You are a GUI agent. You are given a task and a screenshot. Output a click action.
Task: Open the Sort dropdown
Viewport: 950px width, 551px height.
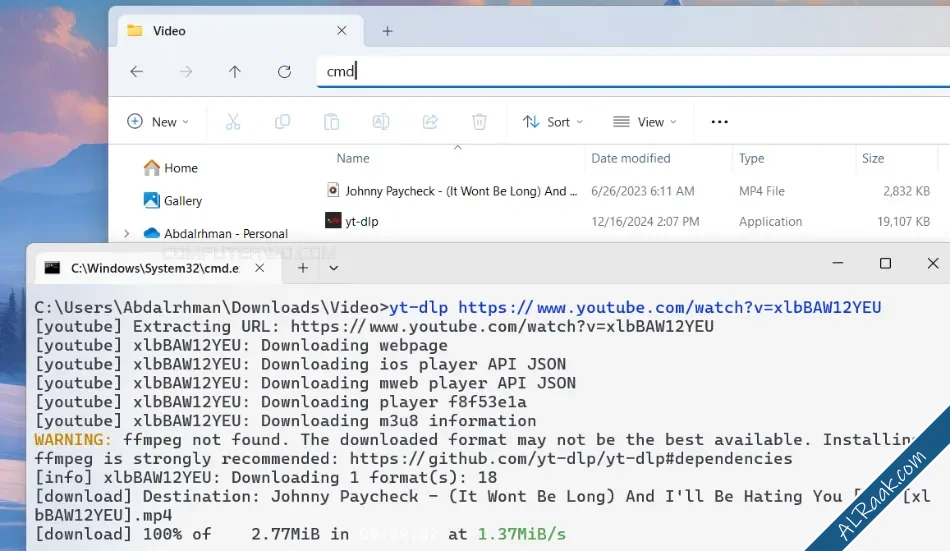[x=553, y=122]
